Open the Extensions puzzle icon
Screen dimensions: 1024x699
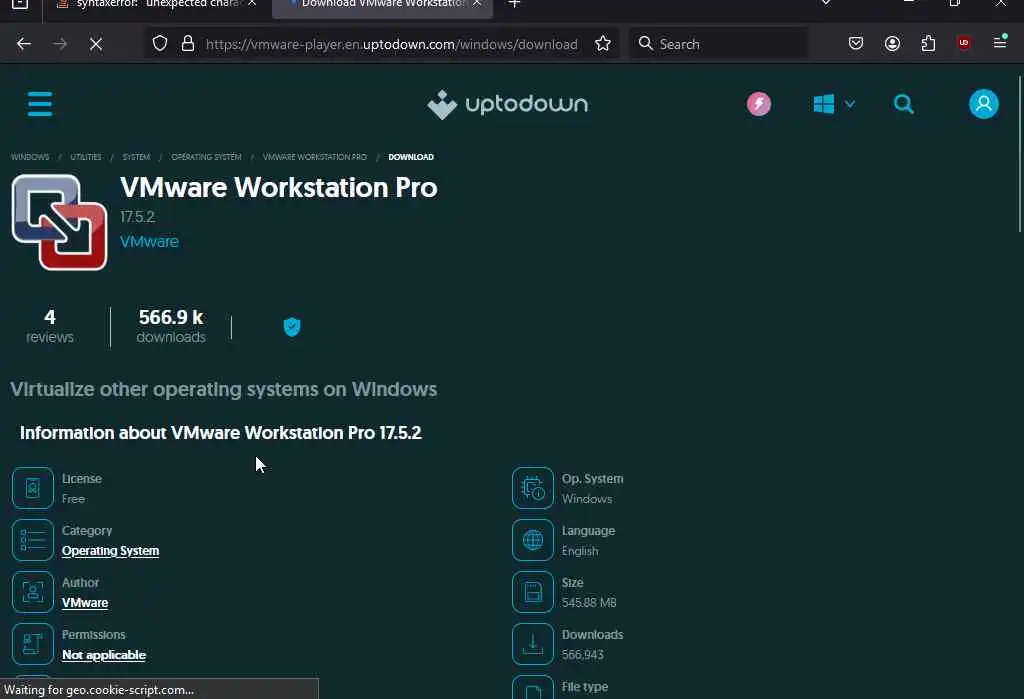[x=928, y=44]
